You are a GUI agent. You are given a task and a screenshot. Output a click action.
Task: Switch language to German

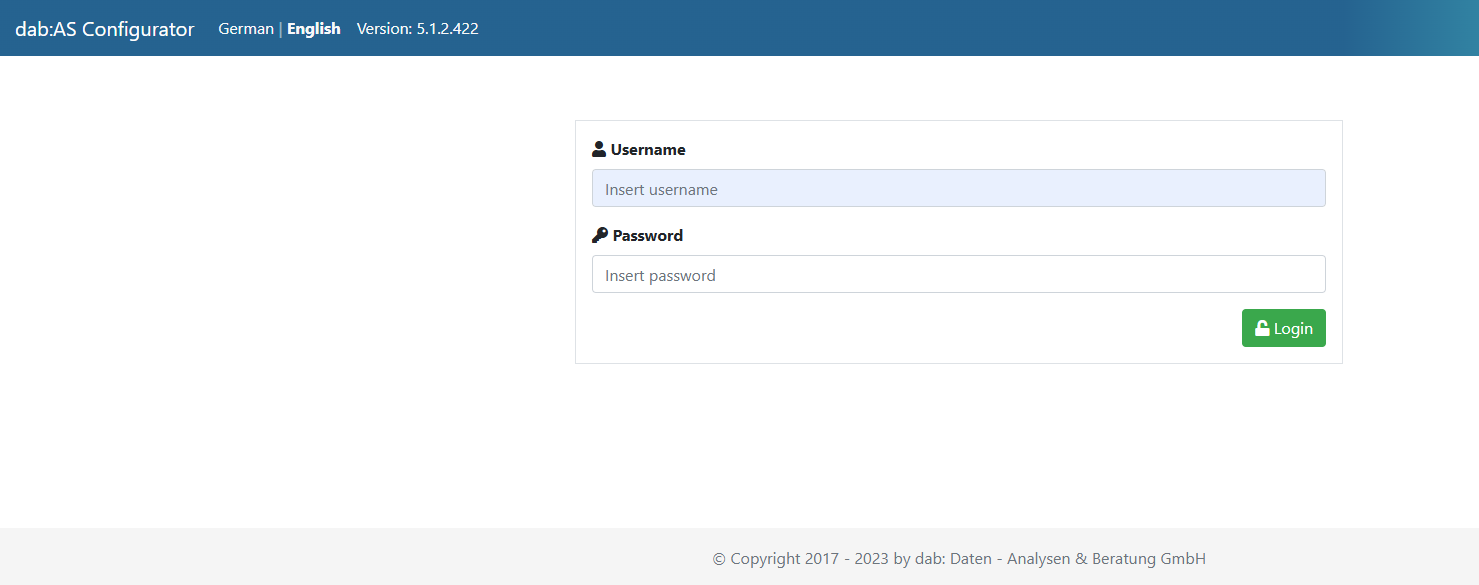click(x=245, y=28)
